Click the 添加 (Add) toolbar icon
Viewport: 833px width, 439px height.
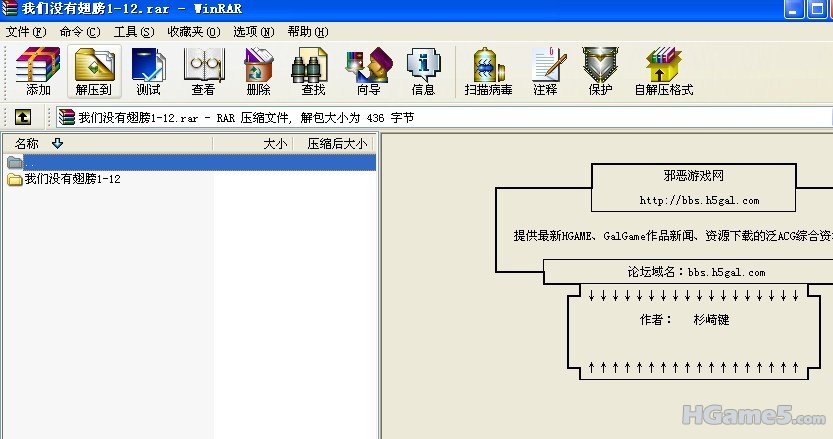38,71
